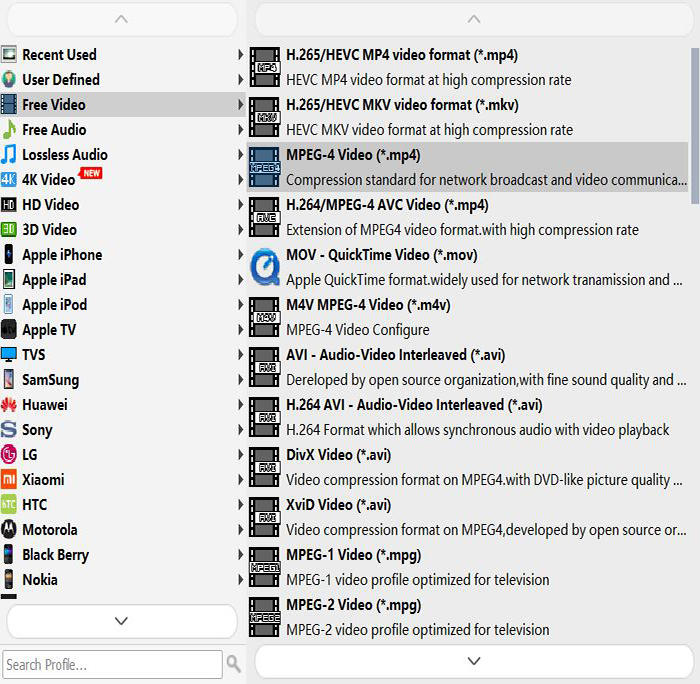Expand the Free Audio submenu arrow
Screen dimensions: 700x684
pos(241,129)
